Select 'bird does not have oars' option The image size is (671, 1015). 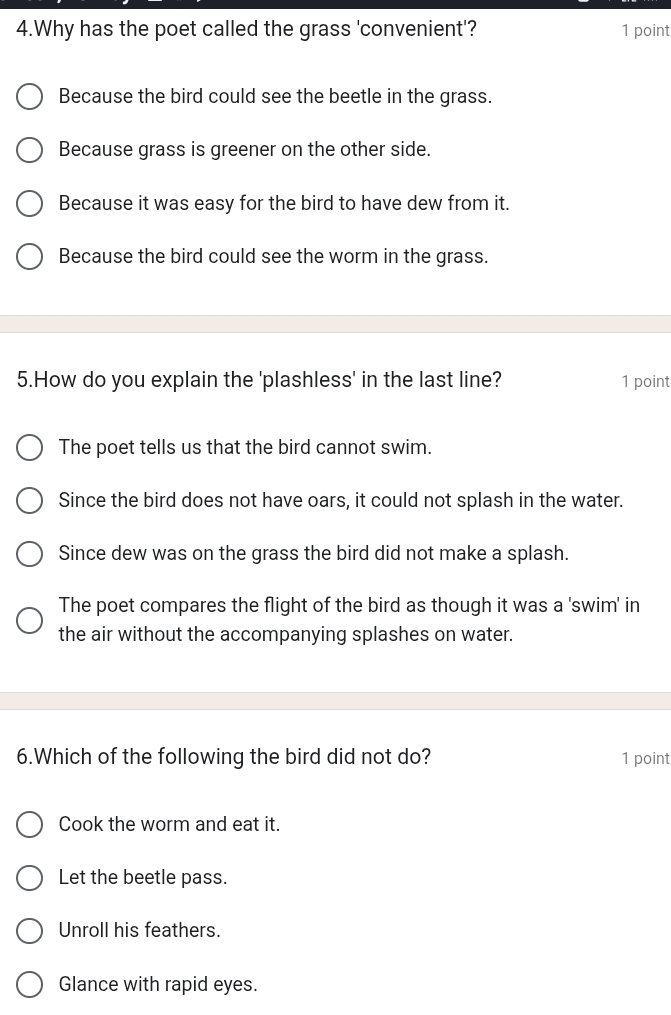tap(30, 501)
